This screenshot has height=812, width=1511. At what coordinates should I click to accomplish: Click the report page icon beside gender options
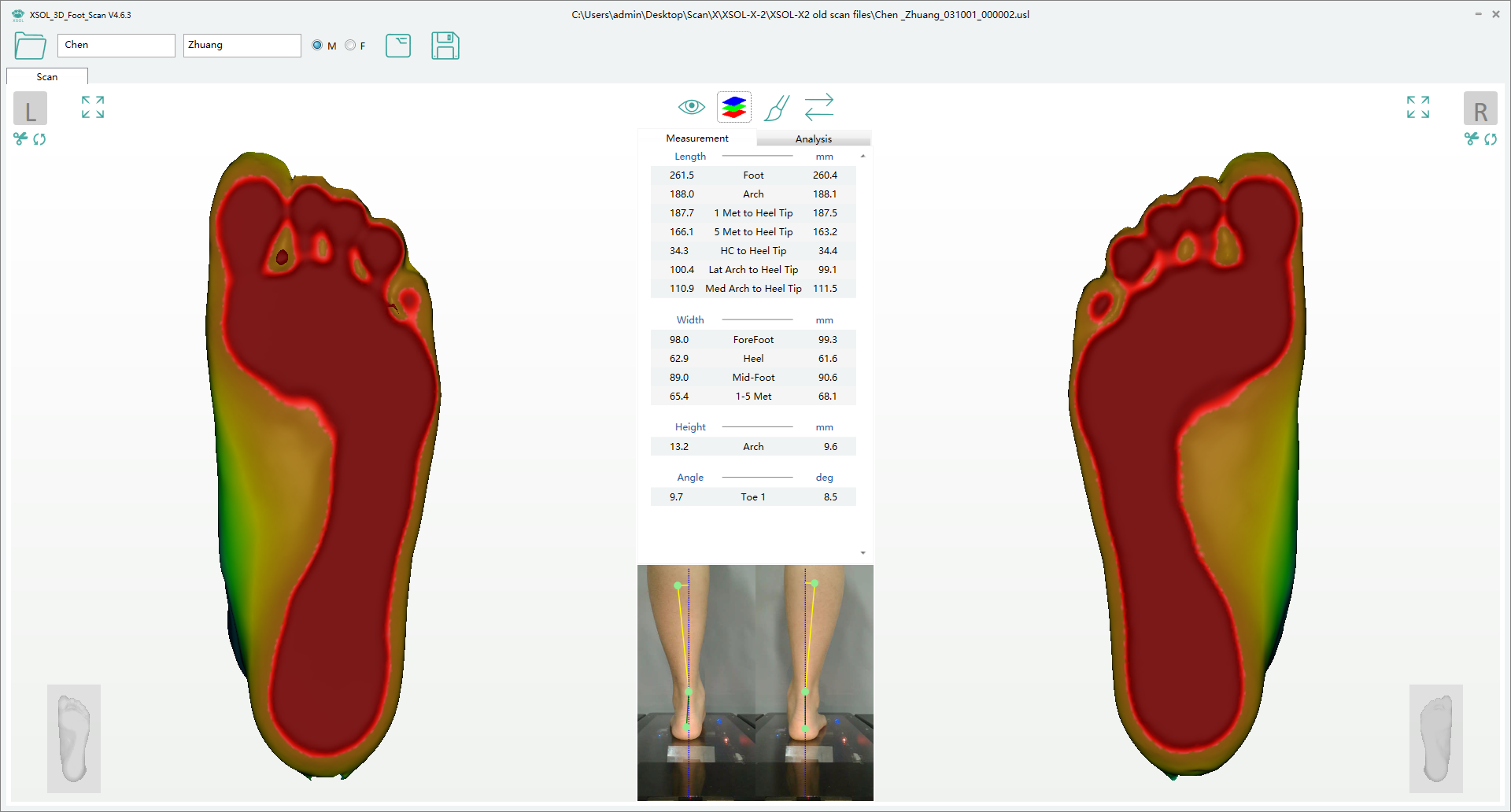pyautogui.click(x=398, y=46)
